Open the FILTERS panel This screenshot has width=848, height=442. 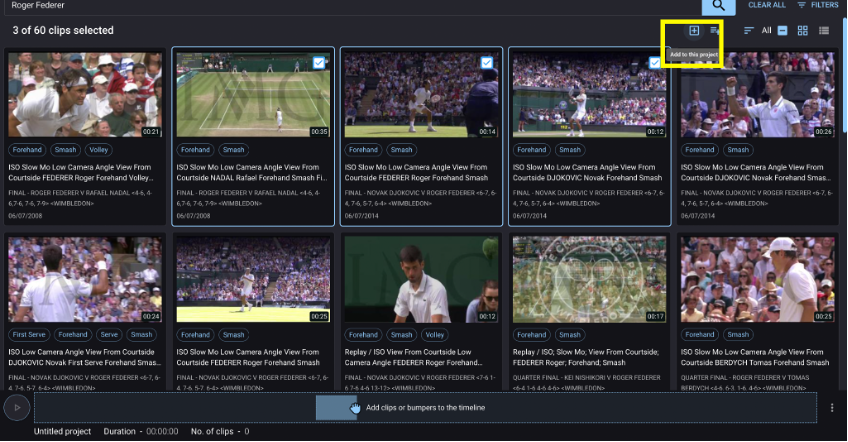(x=818, y=5)
